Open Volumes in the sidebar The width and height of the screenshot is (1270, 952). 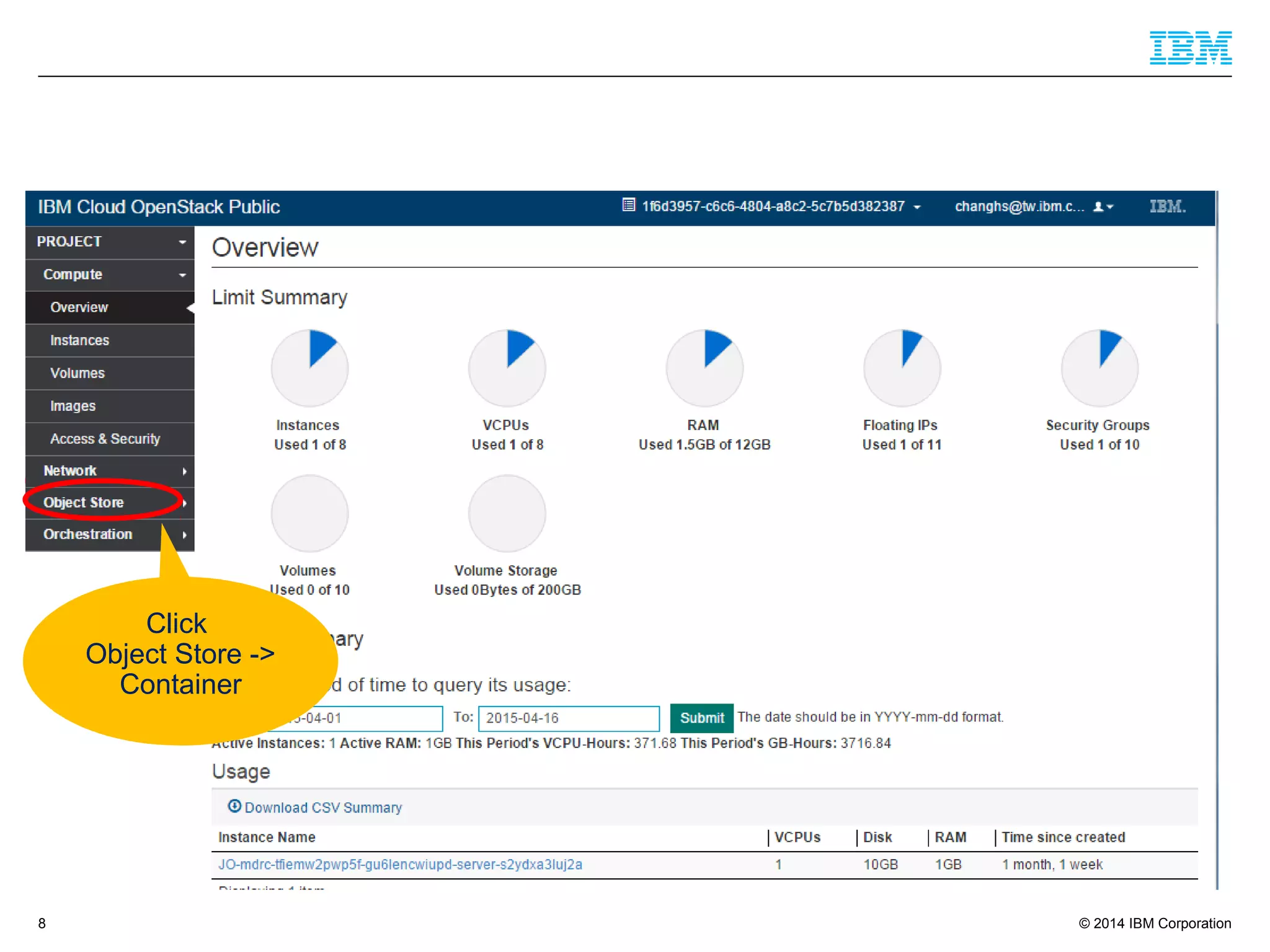point(110,373)
